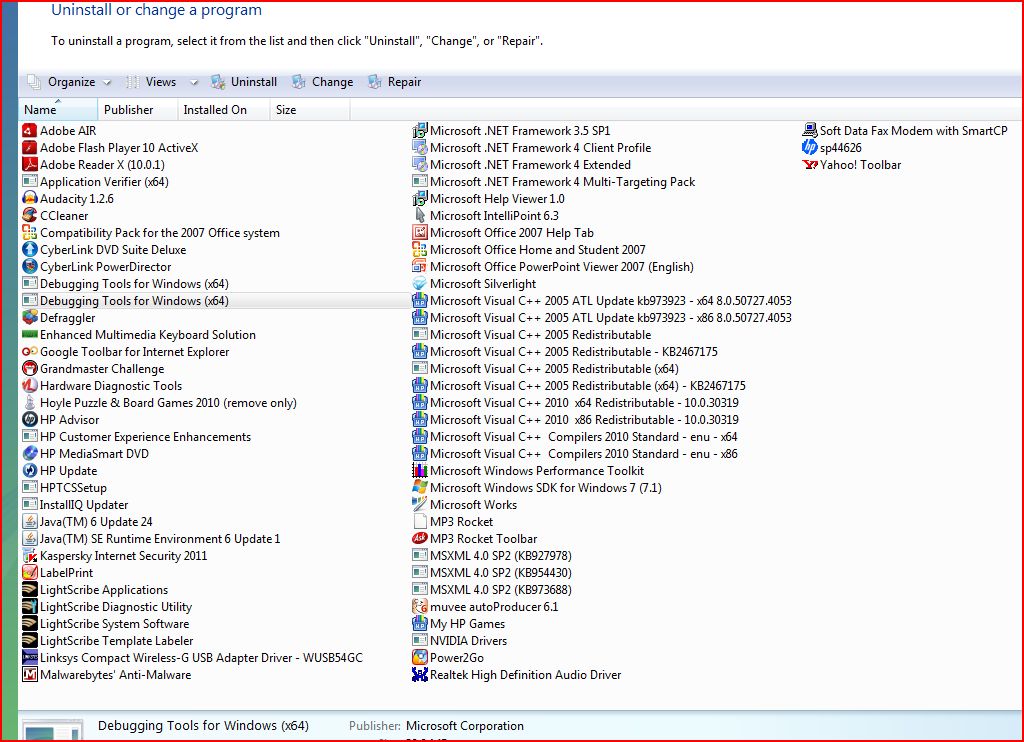Click the Soft Data Fax Modem icon
1024x742 pixels.
tap(810, 131)
